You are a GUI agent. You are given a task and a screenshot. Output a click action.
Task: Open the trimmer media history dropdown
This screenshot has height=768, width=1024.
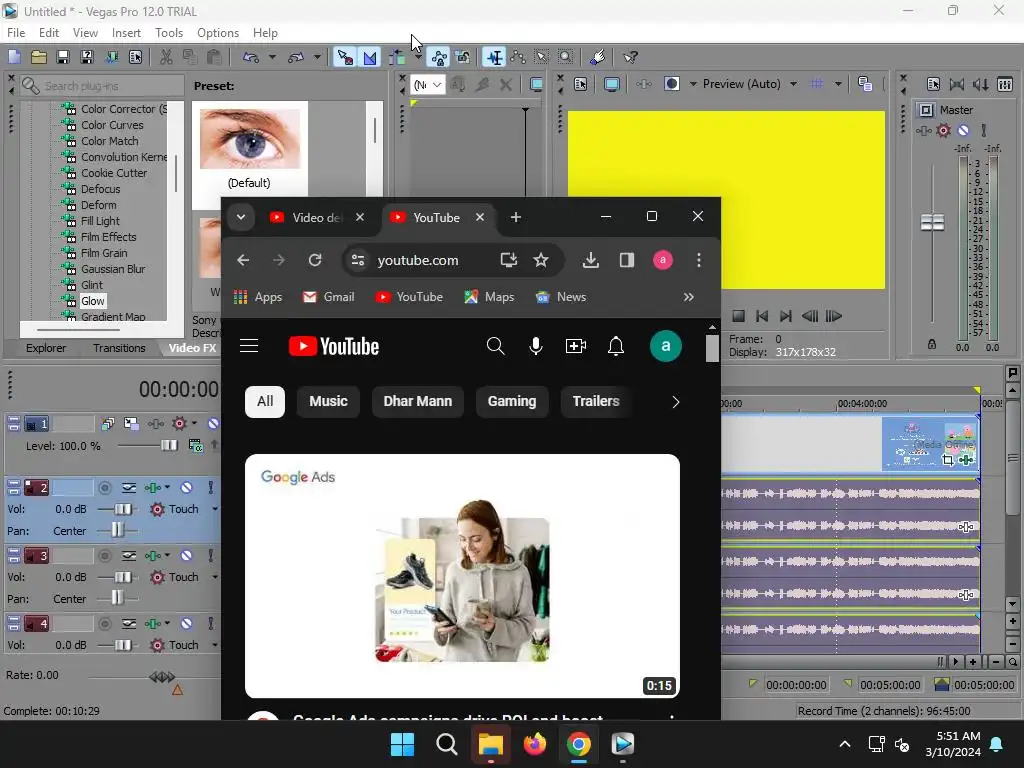(428, 85)
